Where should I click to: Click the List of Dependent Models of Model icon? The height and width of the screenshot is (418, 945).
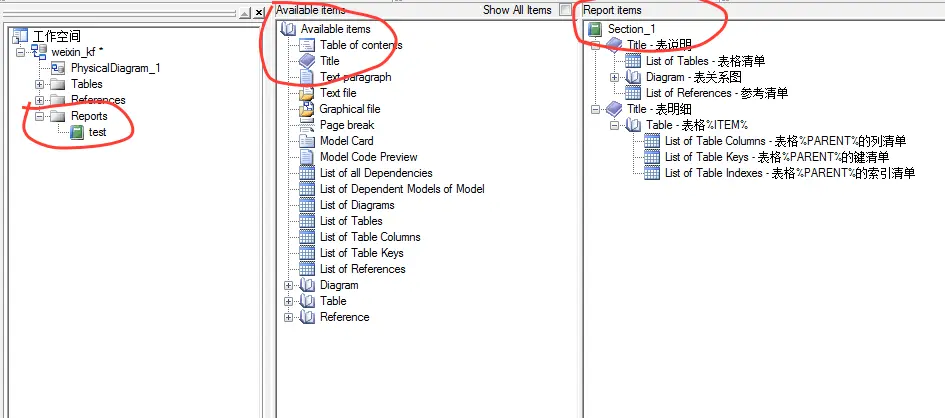(307, 189)
